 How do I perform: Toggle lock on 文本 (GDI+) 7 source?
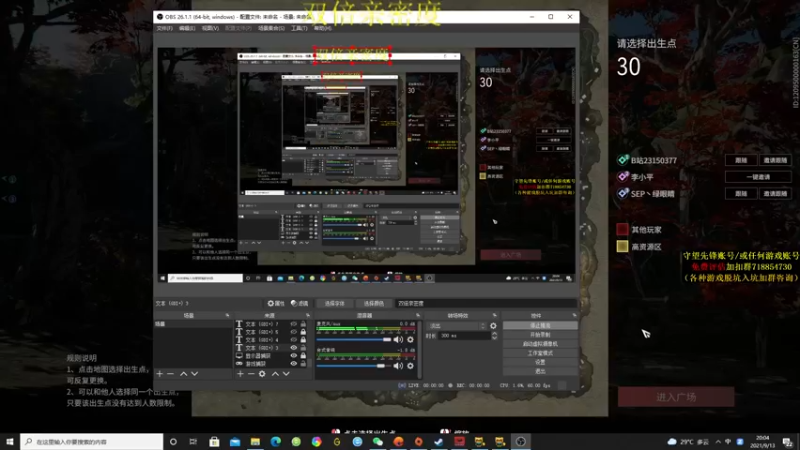(303, 324)
